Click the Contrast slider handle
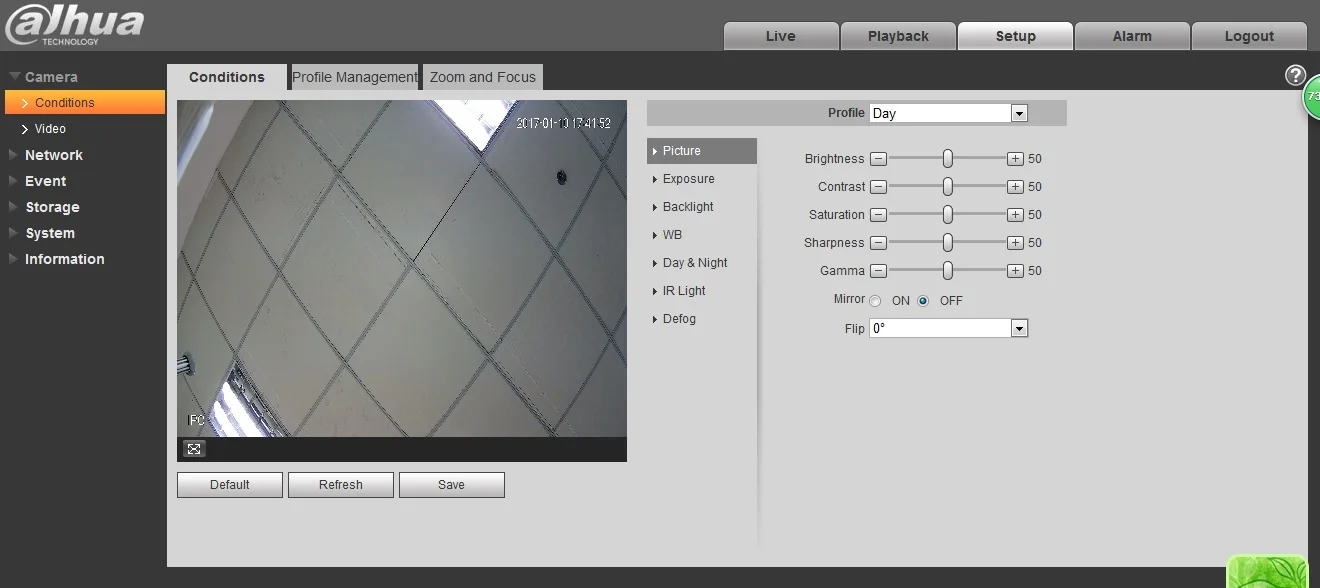The width and height of the screenshot is (1320, 588). (947, 187)
